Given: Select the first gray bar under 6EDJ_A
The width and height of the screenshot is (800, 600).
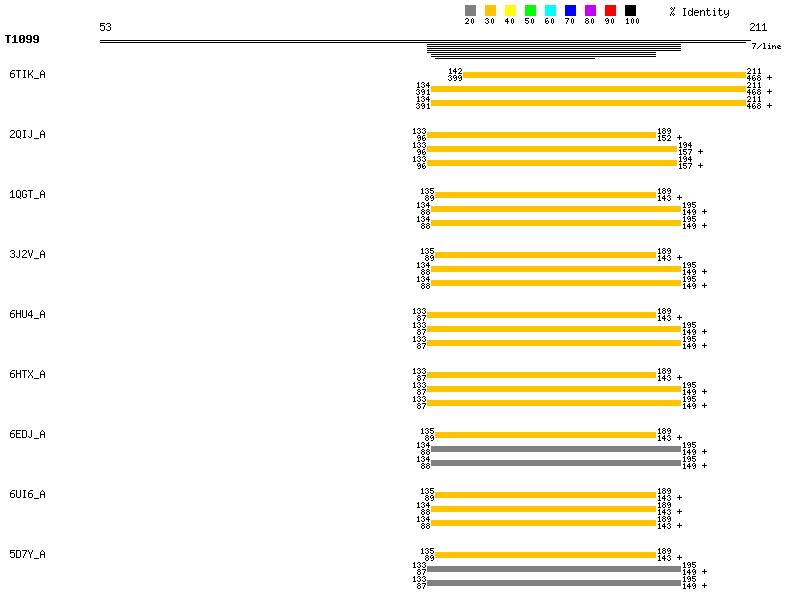Looking at the screenshot, I should 555,449.
